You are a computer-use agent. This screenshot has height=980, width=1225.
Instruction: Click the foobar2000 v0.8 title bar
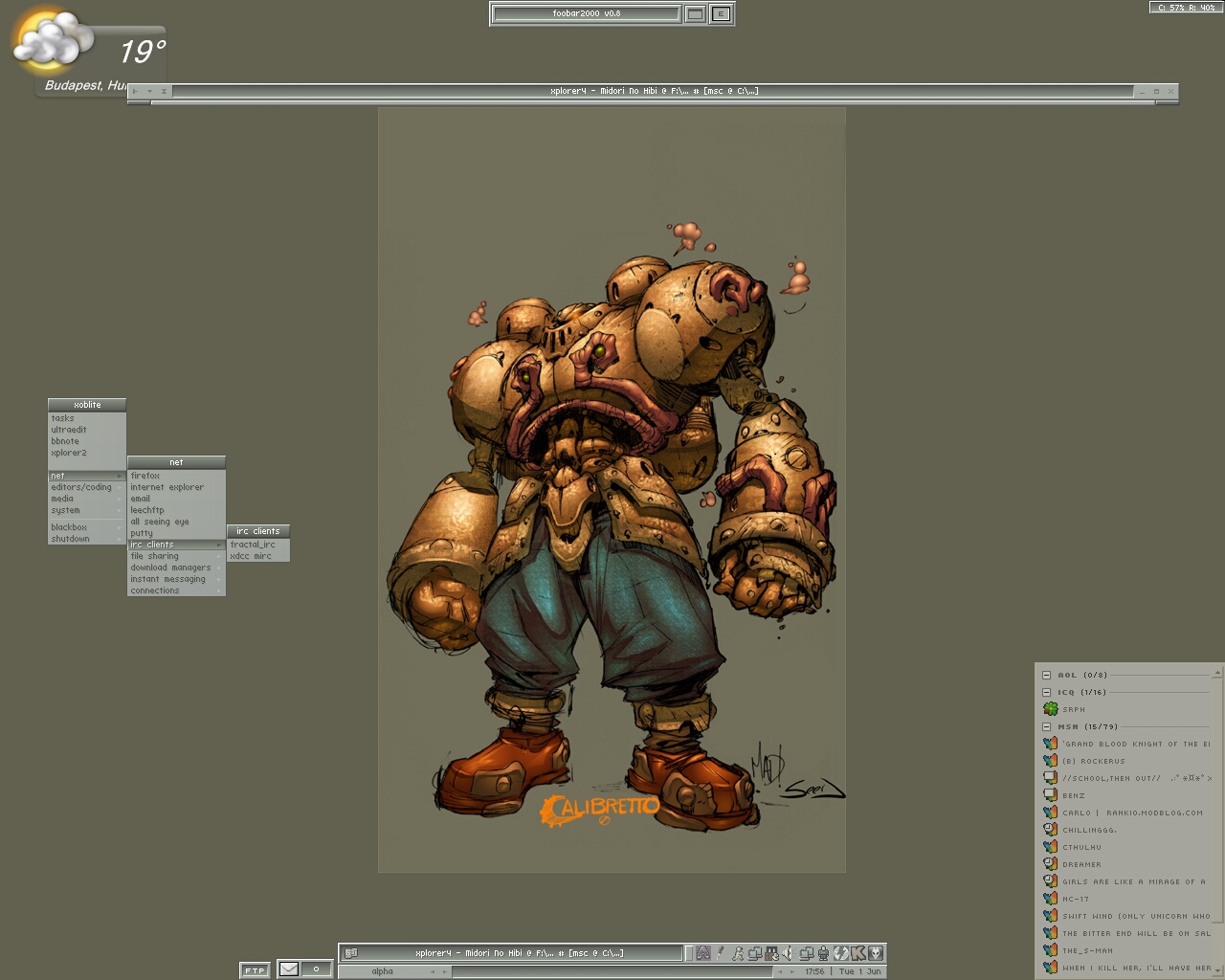586,13
